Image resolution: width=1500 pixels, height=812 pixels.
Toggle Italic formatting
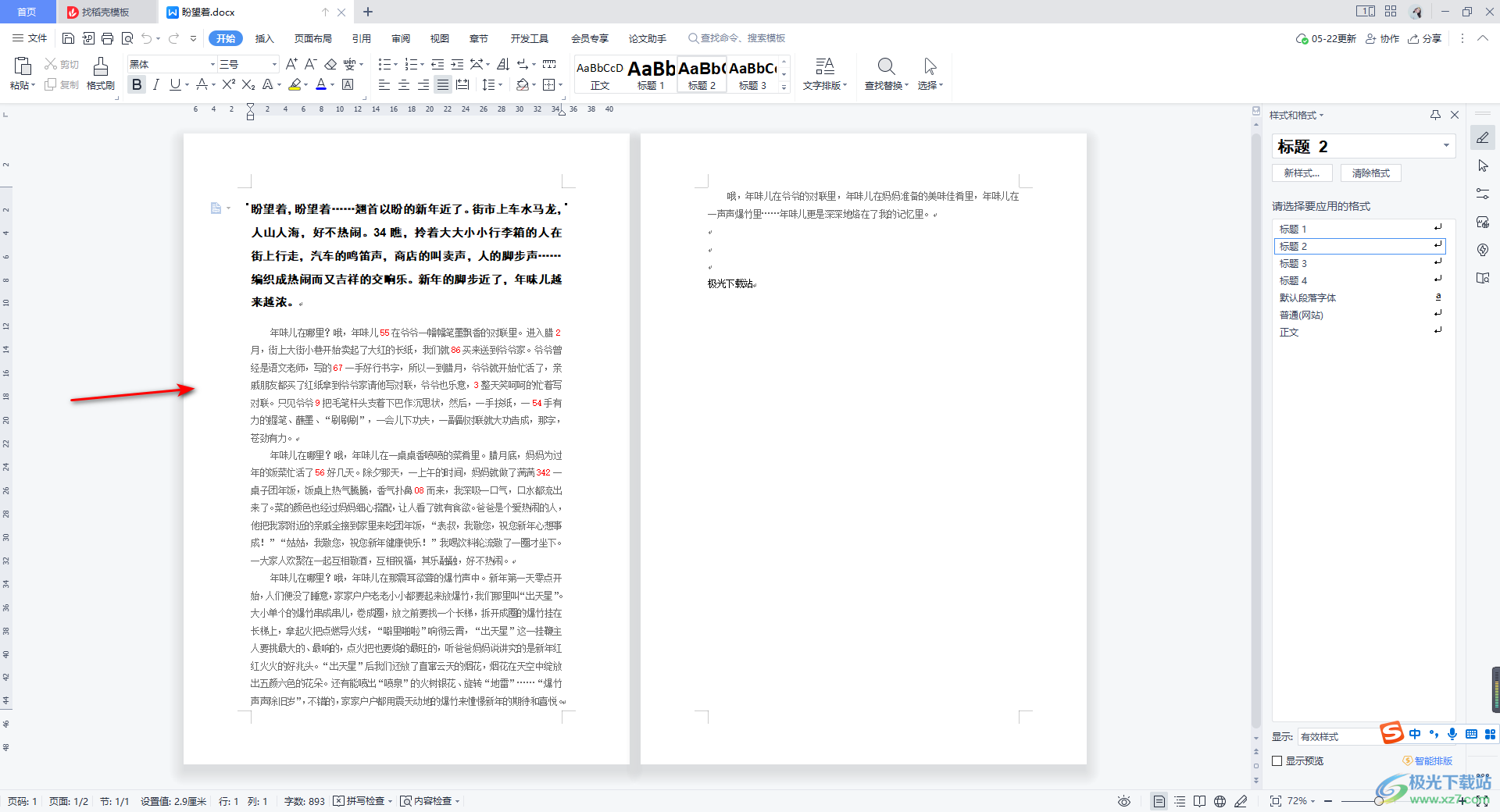156,84
